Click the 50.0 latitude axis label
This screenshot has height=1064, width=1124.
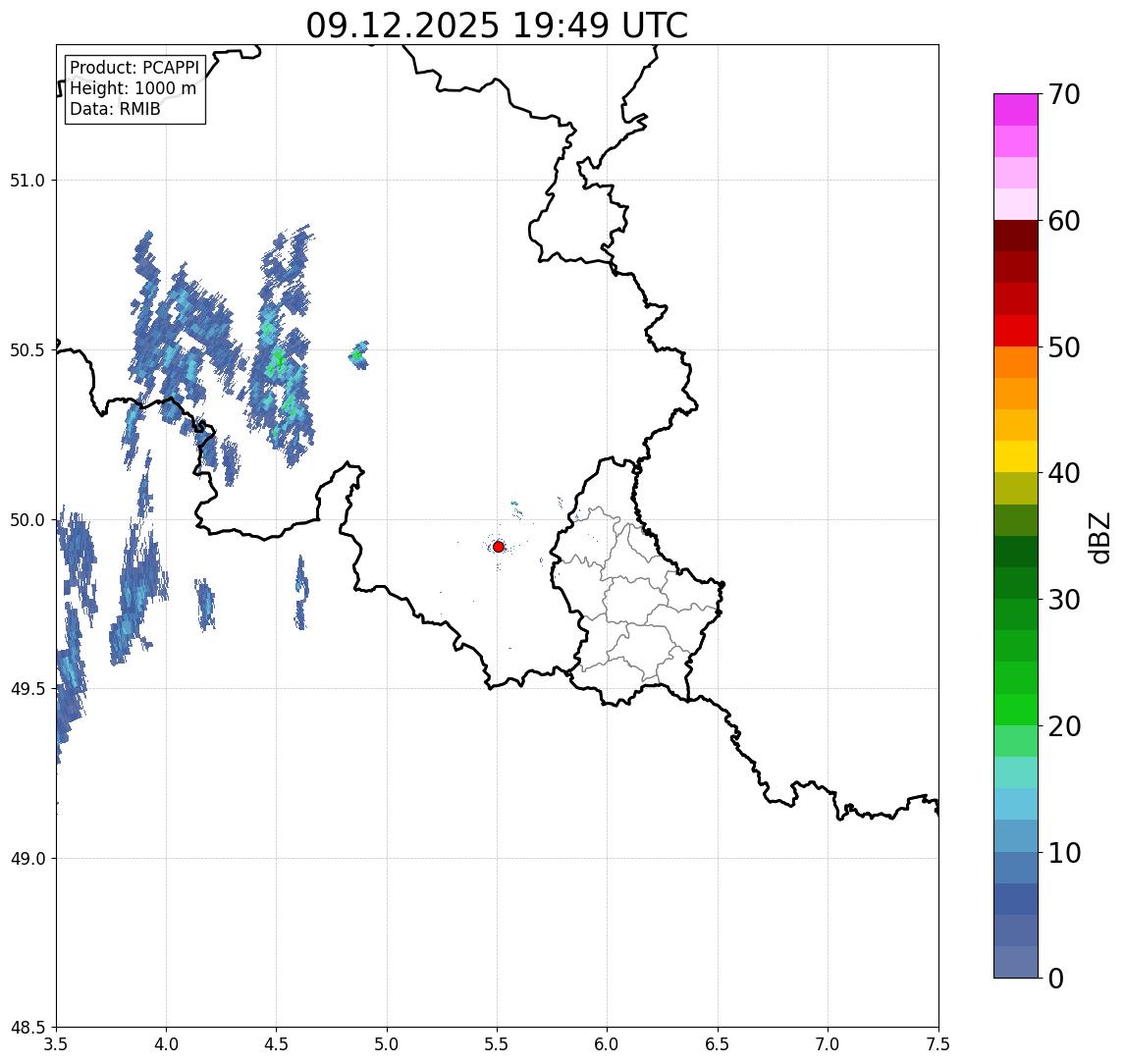[27, 520]
